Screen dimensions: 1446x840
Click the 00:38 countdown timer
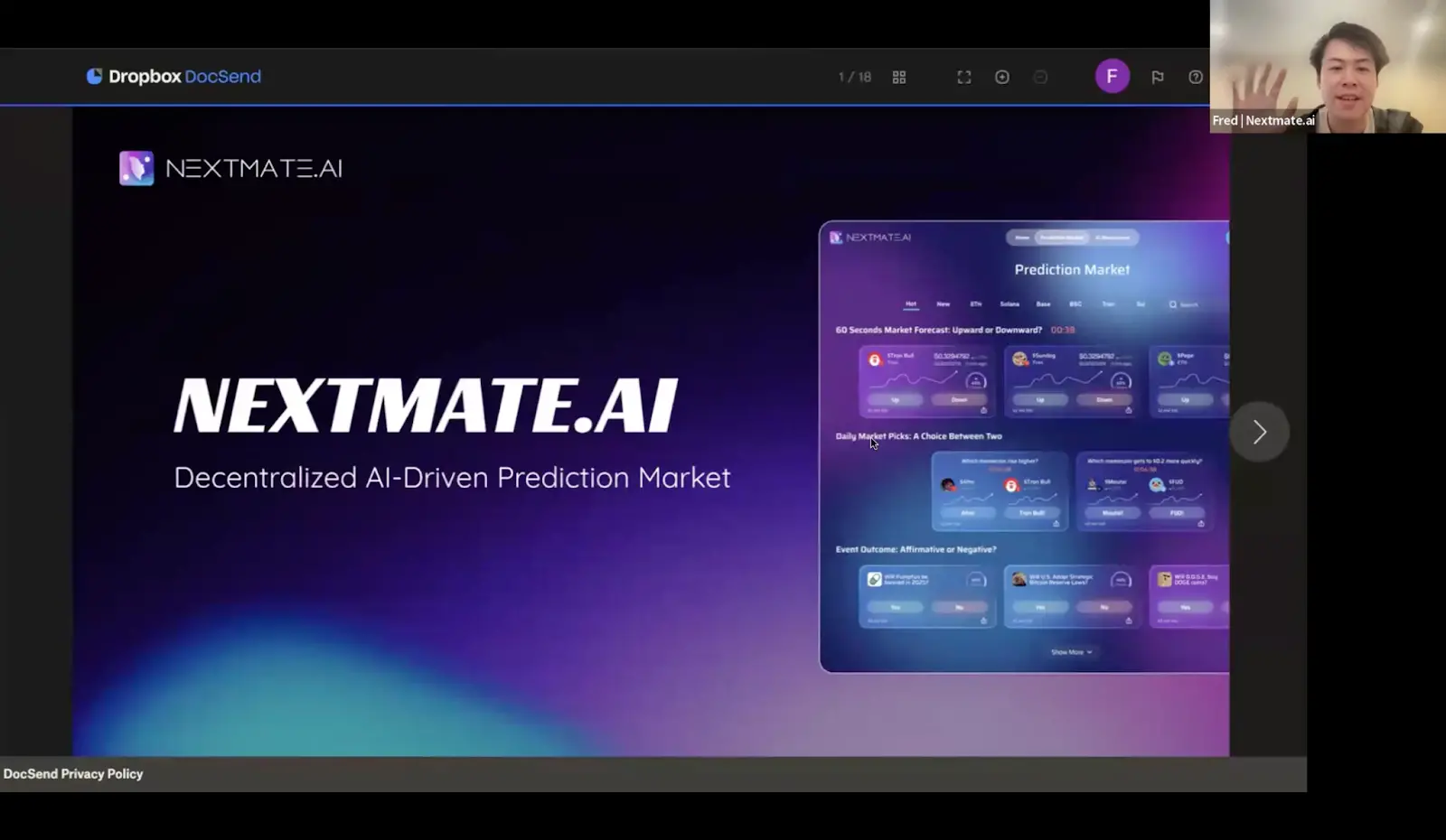coord(1063,330)
